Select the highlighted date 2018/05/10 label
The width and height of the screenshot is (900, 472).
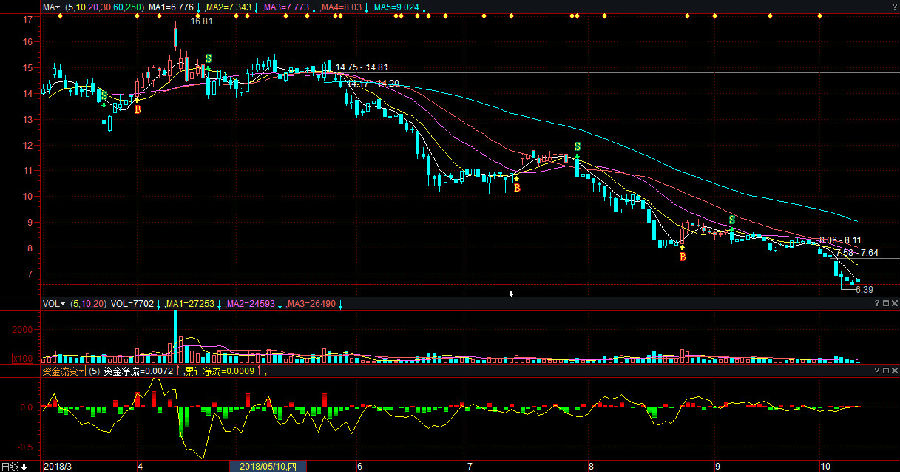(269, 466)
